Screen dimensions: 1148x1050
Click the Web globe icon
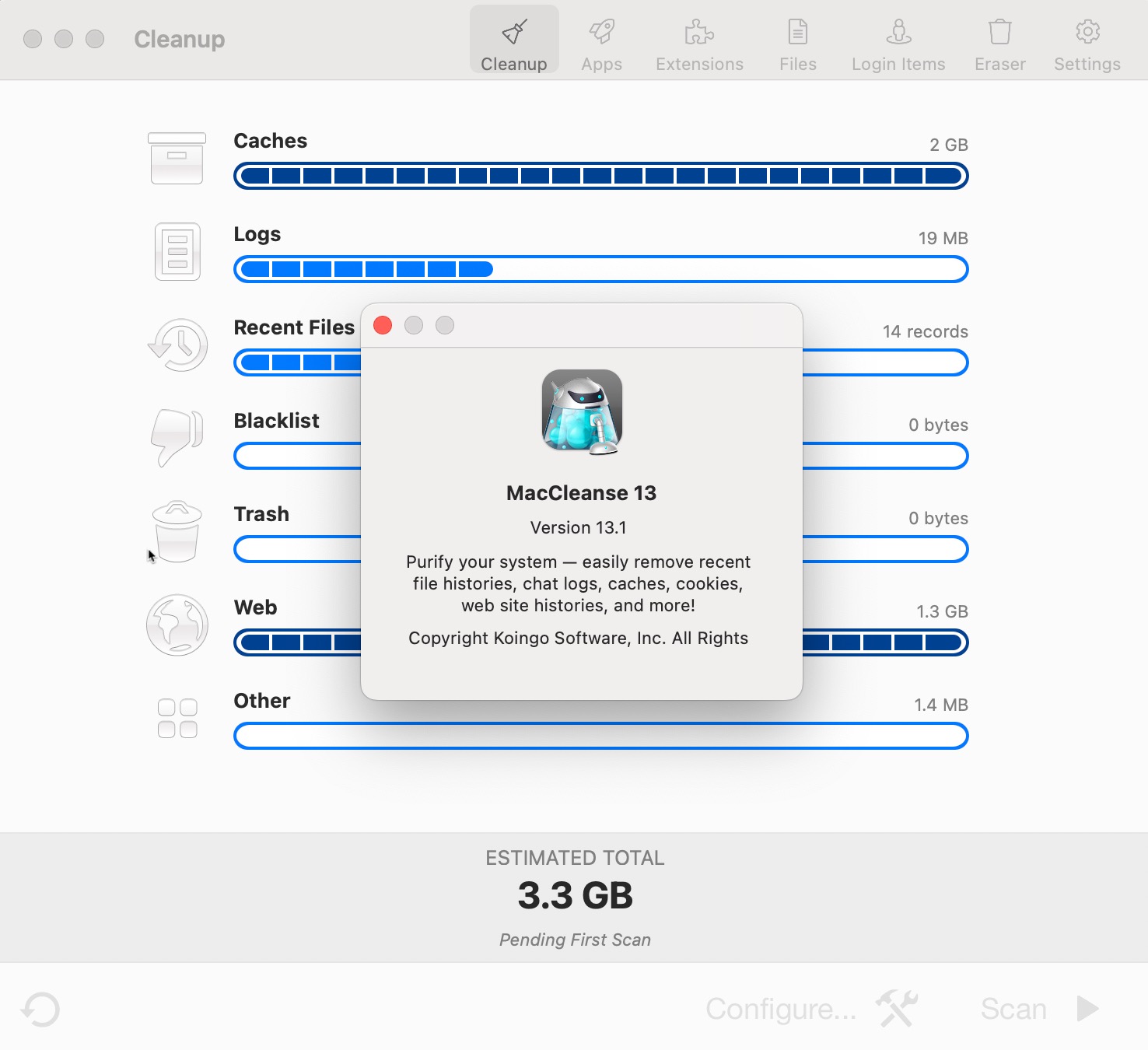tap(177, 625)
